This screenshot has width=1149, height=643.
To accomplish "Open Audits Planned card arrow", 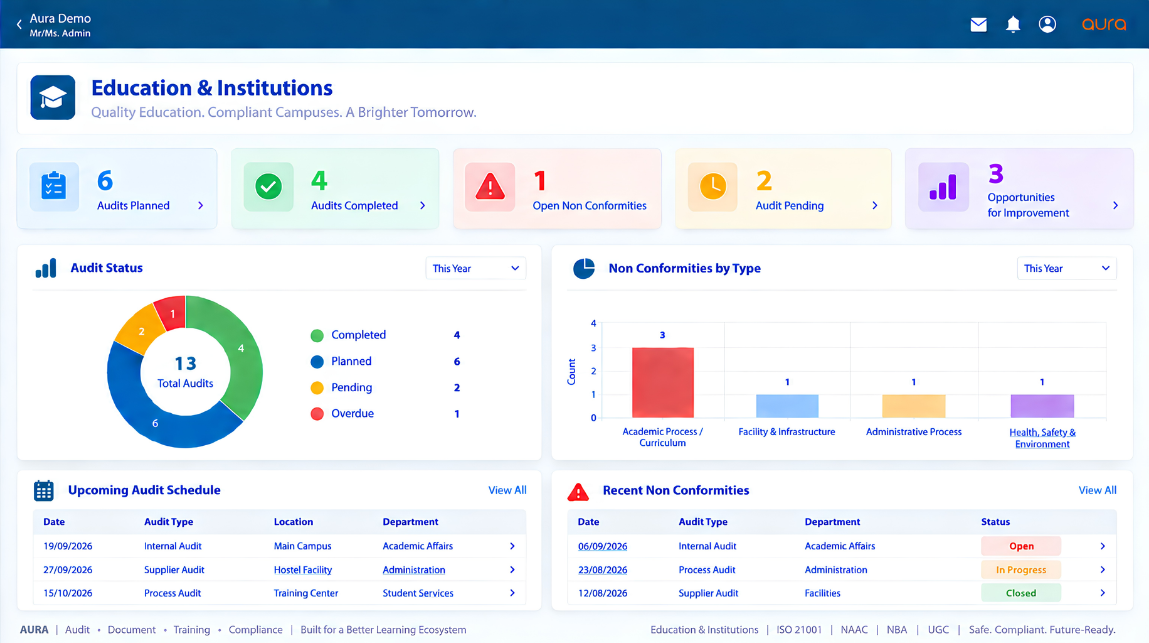I will 201,206.
